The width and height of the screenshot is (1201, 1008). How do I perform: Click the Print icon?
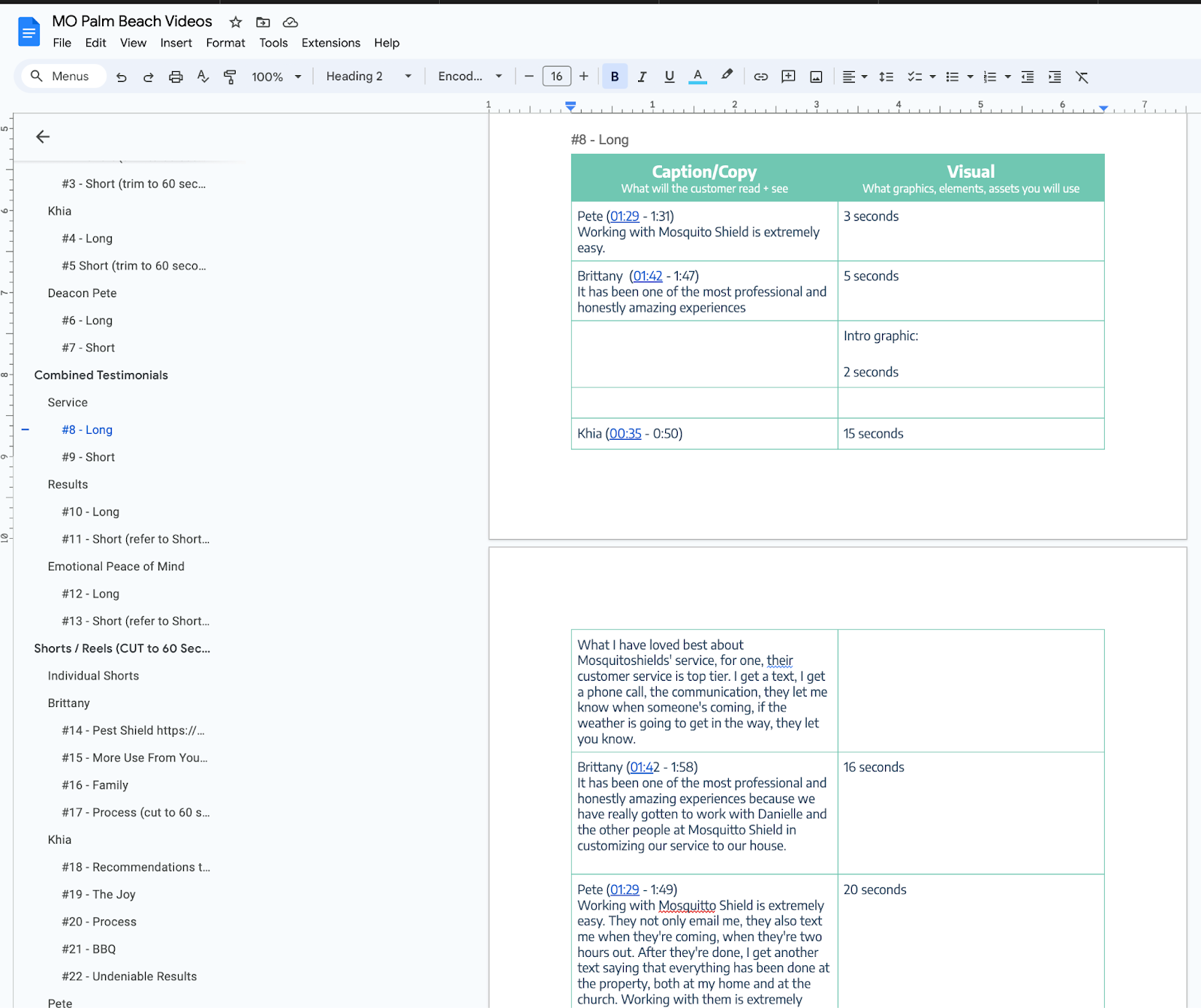[x=176, y=77]
